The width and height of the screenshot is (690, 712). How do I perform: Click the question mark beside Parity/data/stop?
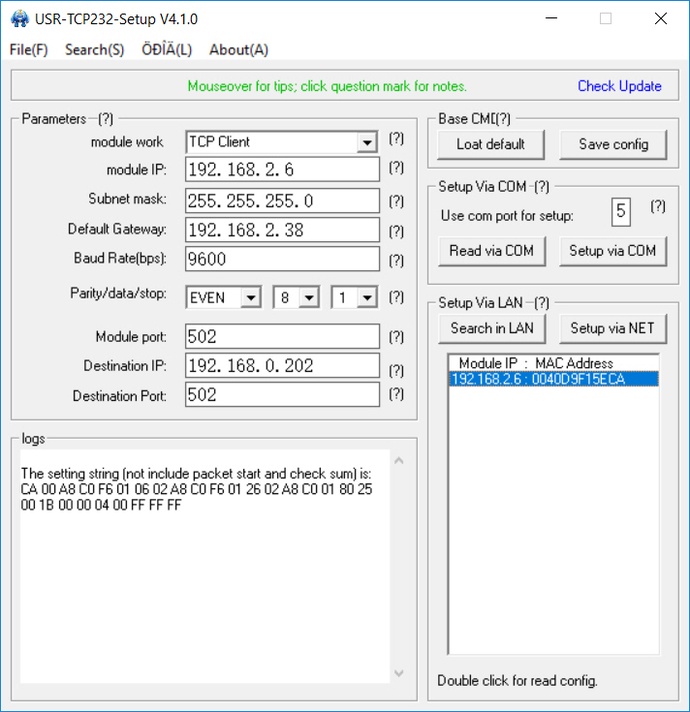pos(396,297)
